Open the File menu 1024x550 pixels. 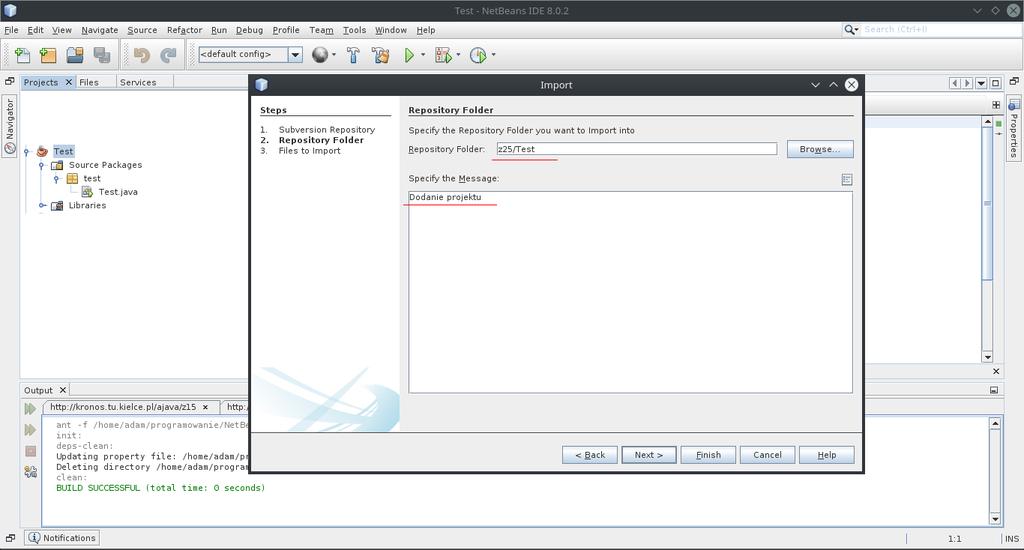click(x=11, y=30)
